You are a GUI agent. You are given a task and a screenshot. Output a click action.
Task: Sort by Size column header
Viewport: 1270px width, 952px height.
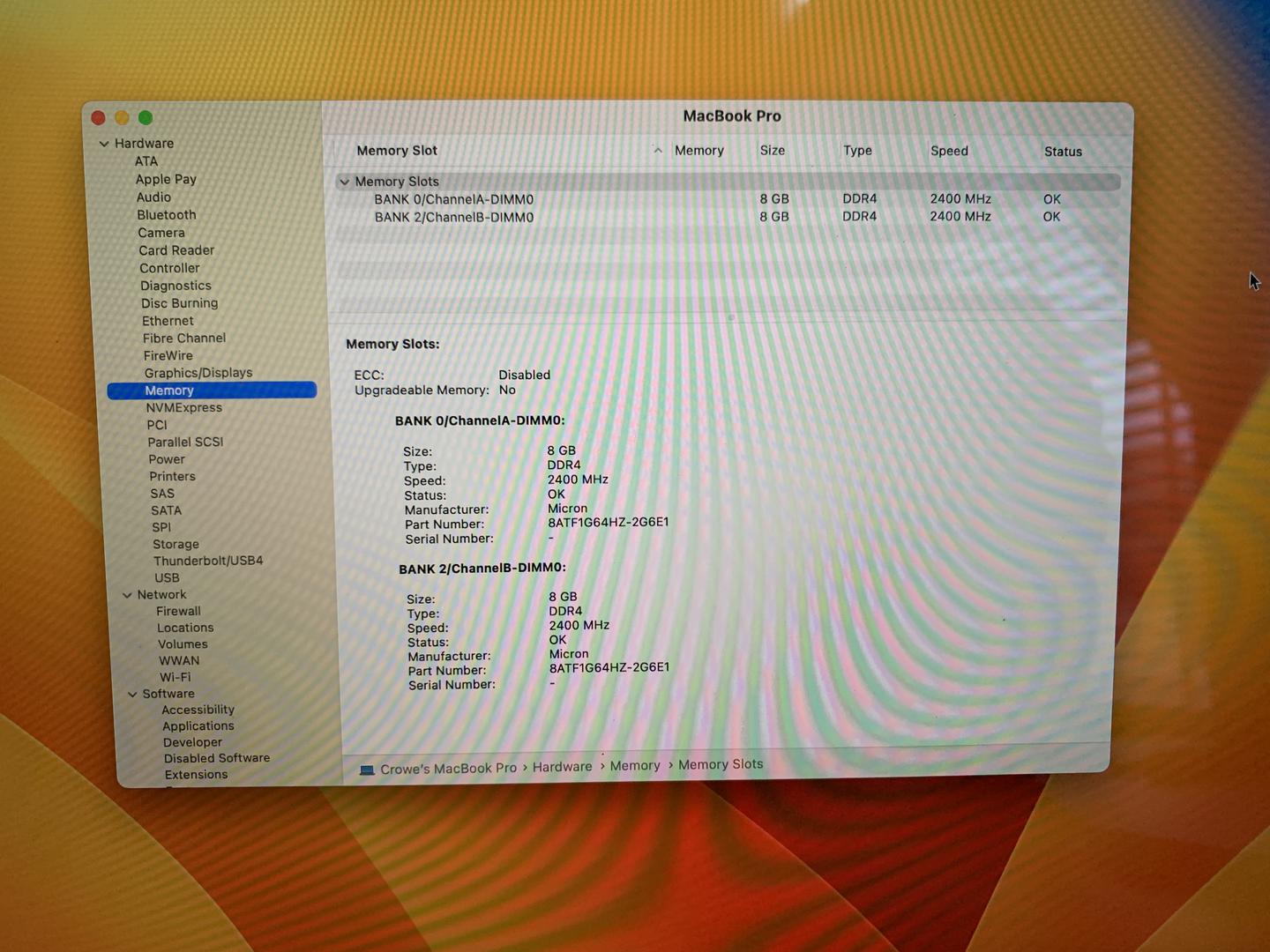click(x=773, y=151)
